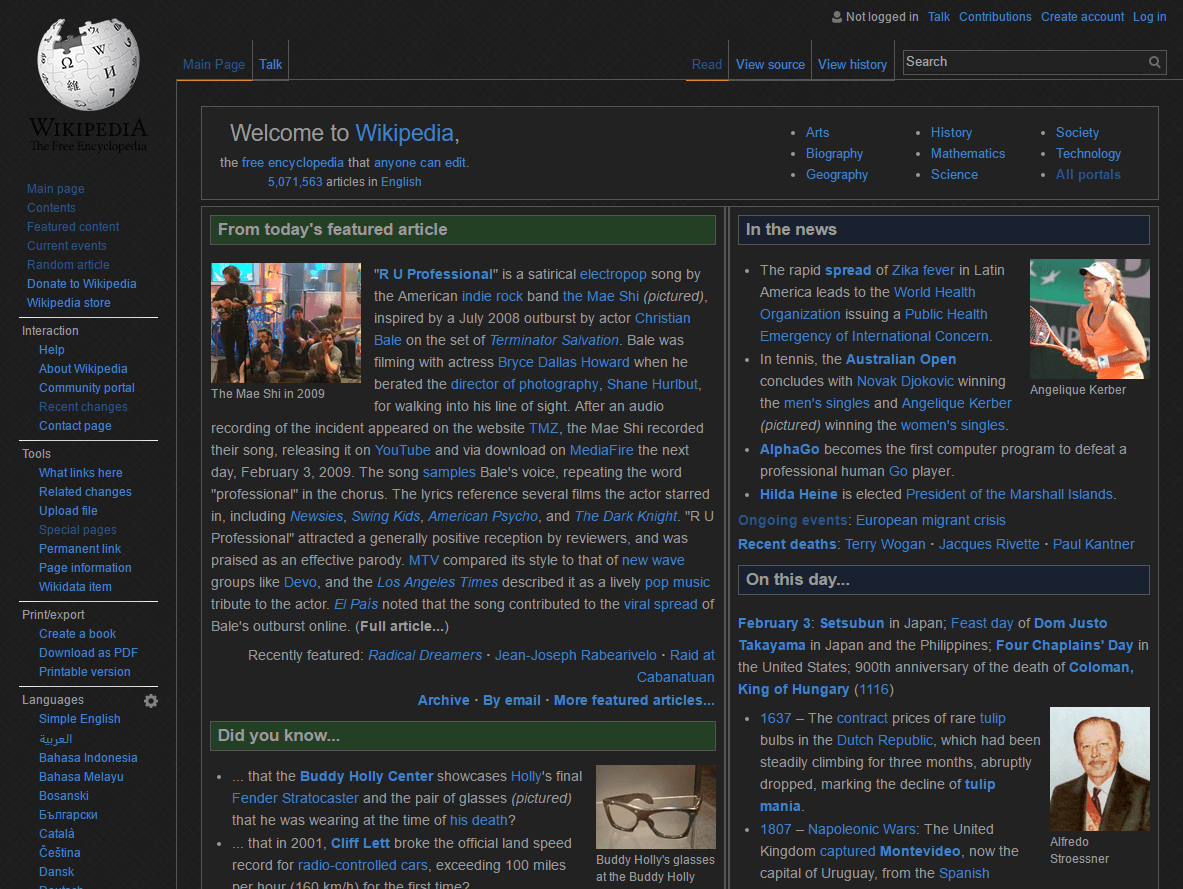Click the Log in link

[1149, 17]
